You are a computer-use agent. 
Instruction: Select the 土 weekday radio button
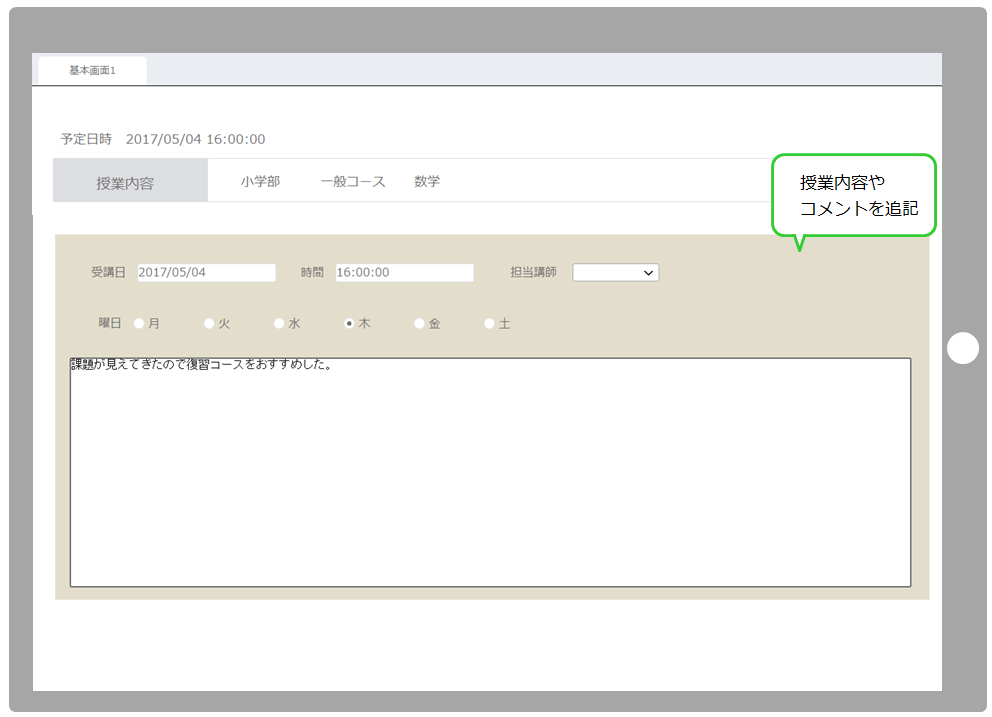click(x=489, y=323)
